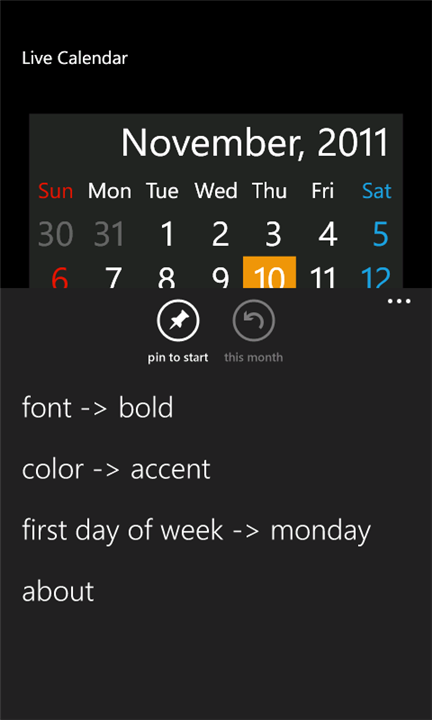Tap the November, 2011 month title
Image resolution: width=432 pixels, height=720 pixels.
point(255,143)
